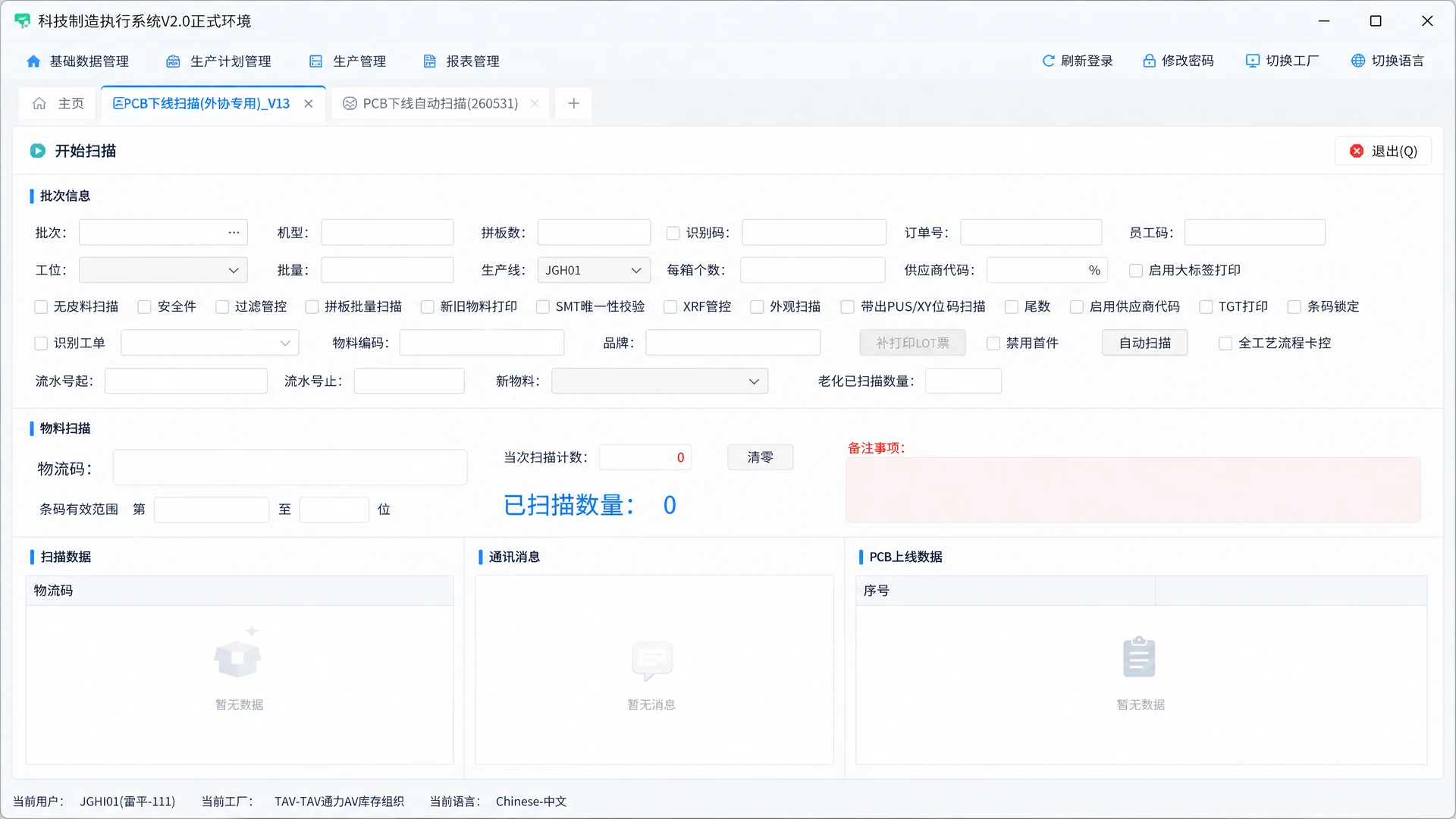This screenshot has height=819, width=1456.
Task: Click the 生产管理 menu icon
Action: (316, 61)
